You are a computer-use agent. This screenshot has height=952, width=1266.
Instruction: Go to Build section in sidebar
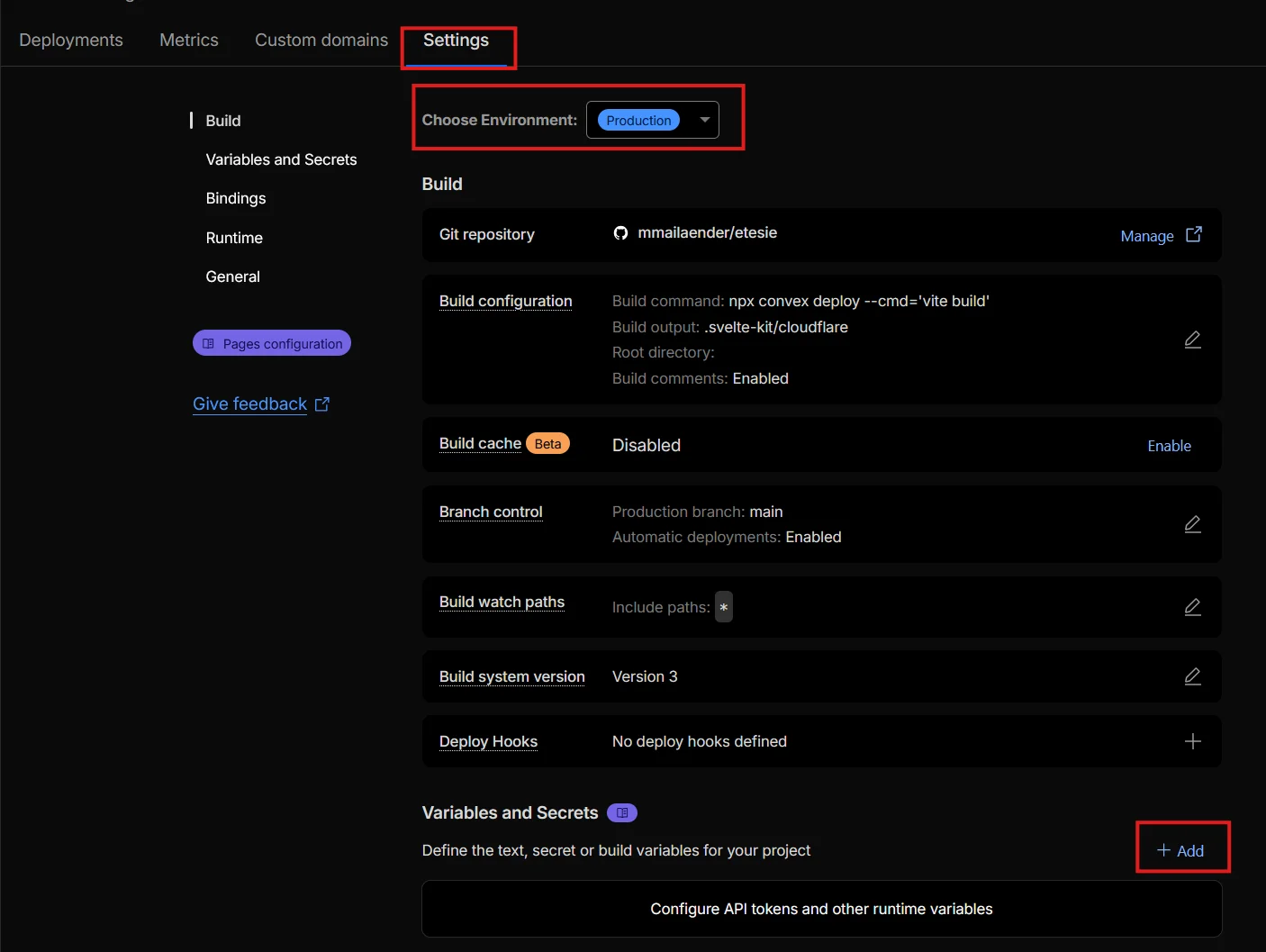pos(223,121)
